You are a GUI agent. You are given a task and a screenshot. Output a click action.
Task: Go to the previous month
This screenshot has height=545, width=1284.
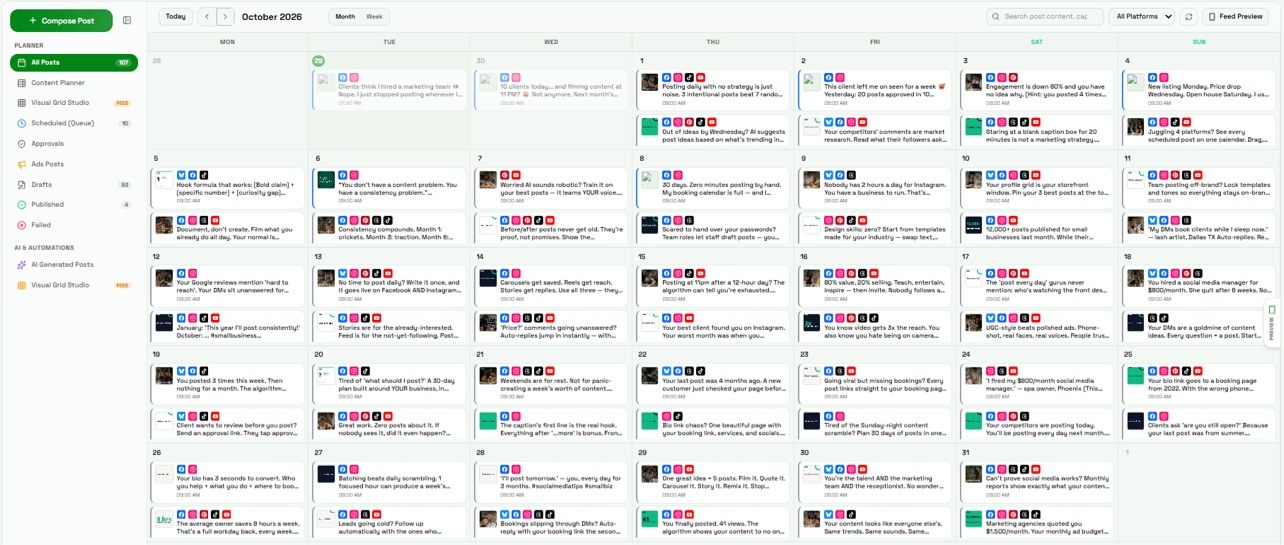tap(207, 16)
